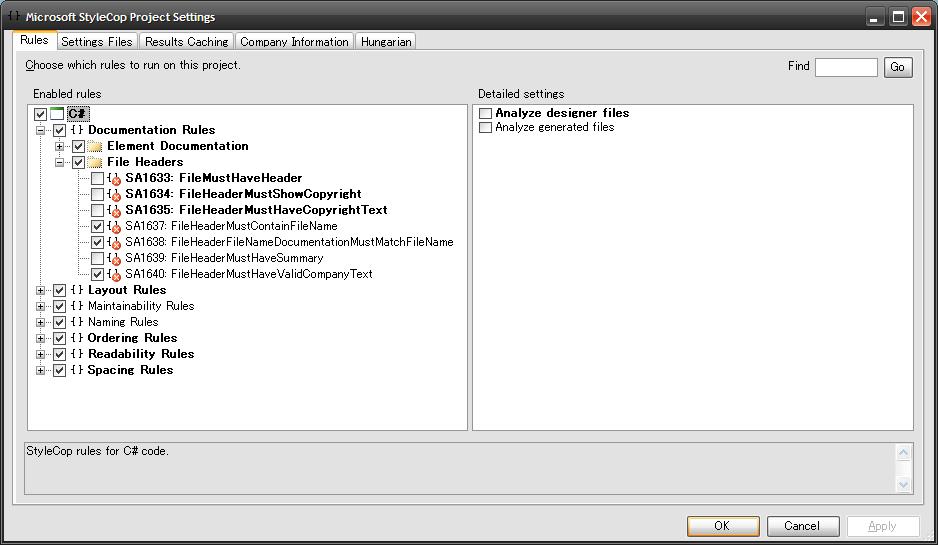Click the Documentation Rules braces icon
This screenshot has height=545, width=938.
pyautogui.click(x=77, y=130)
